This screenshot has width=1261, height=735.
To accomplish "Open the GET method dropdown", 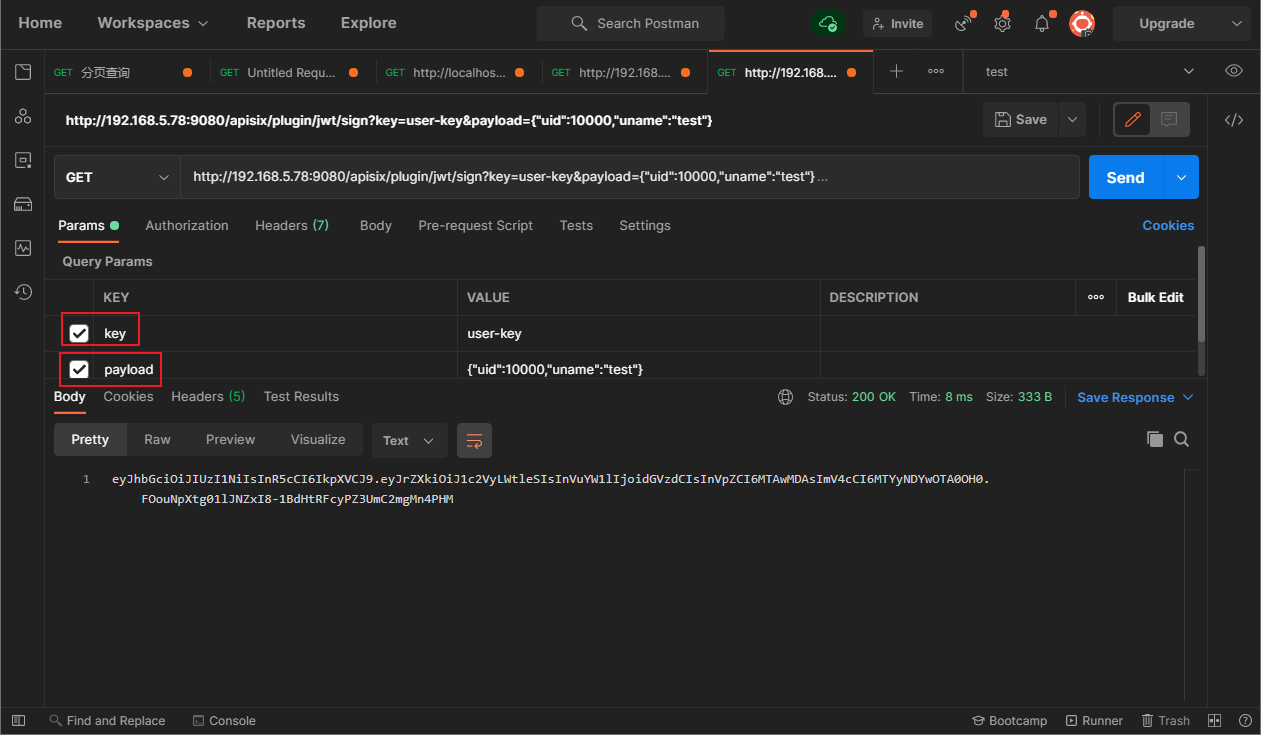I will pos(117,177).
